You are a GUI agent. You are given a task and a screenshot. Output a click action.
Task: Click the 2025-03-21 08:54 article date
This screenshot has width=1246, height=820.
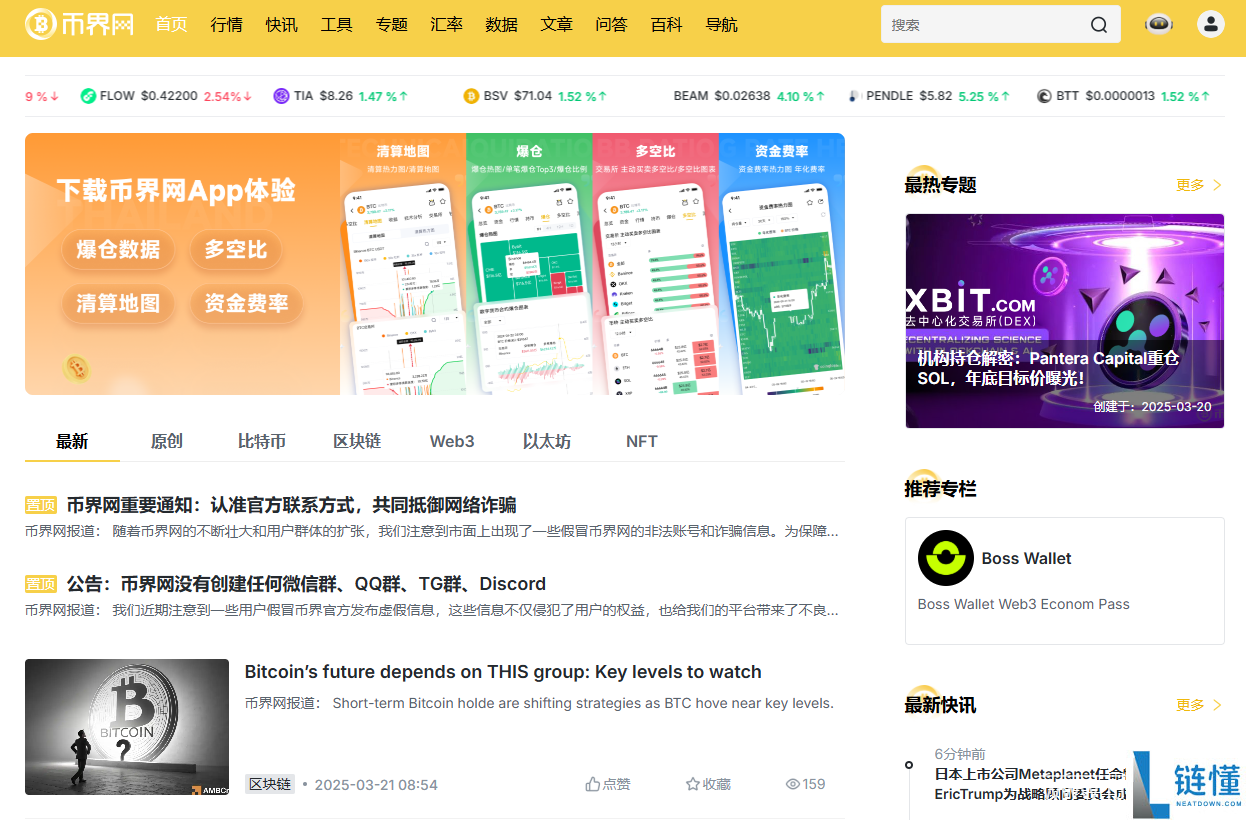tap(376, 785)
